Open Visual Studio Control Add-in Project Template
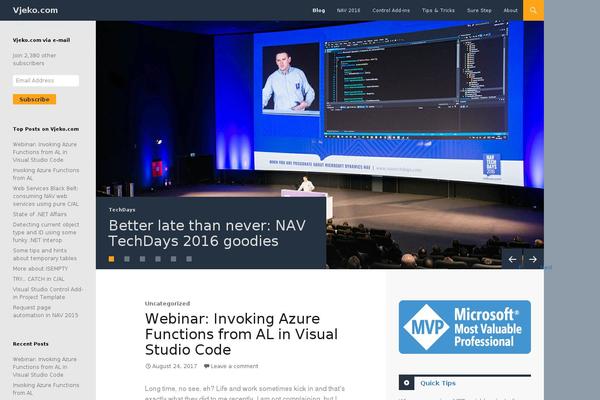 (48, 293)
